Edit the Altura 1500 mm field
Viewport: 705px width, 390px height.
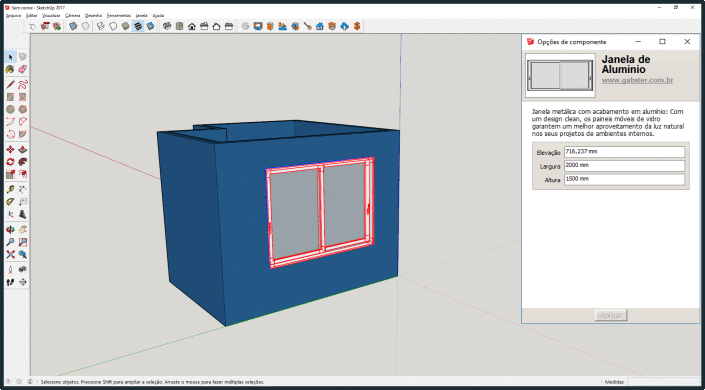coord(624,179)
